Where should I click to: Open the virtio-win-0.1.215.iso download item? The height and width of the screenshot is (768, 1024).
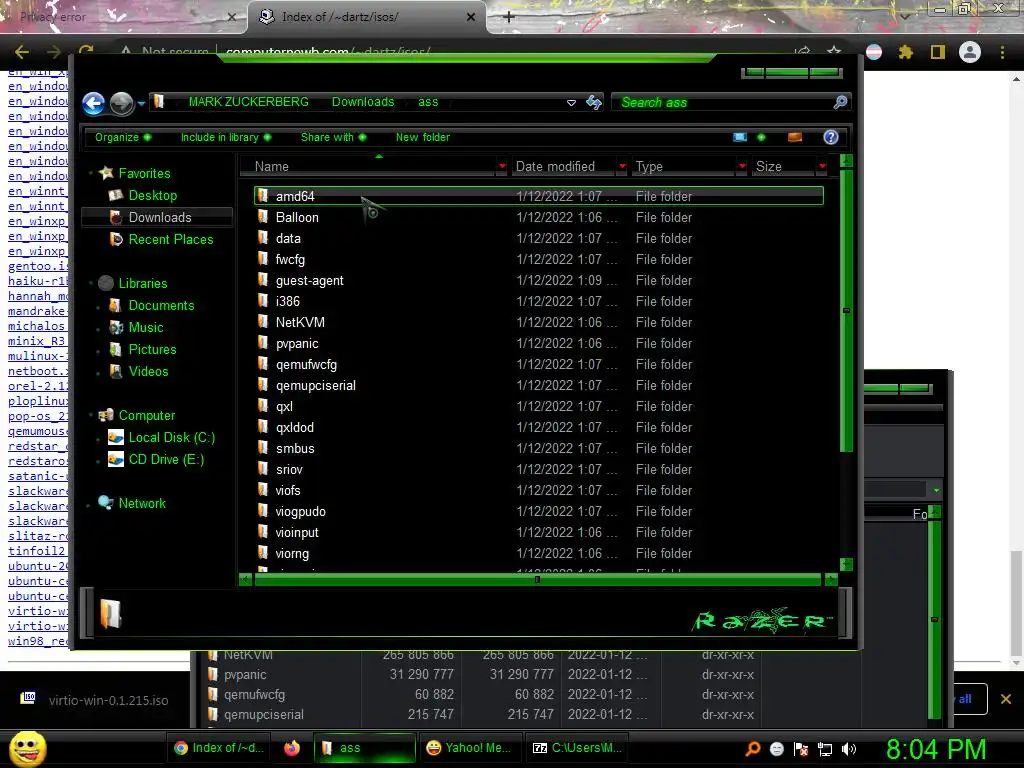95,700
